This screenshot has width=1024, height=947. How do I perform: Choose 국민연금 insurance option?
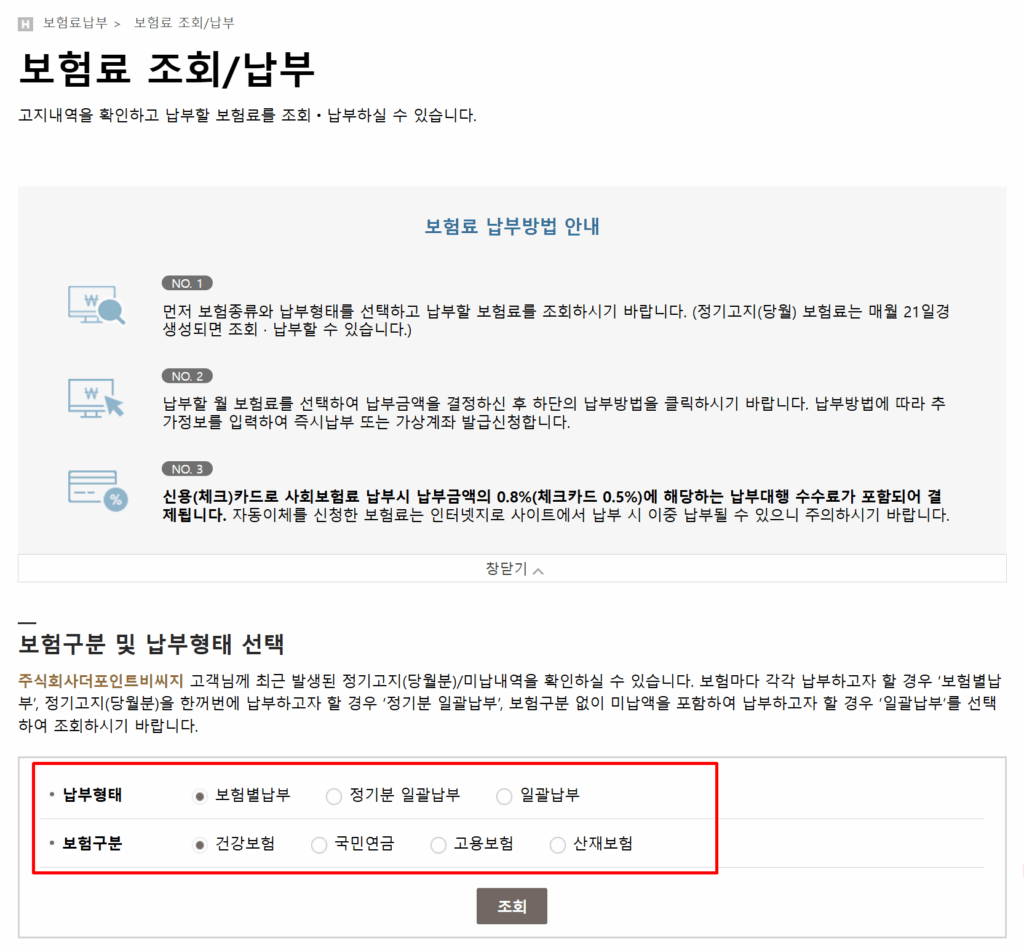[319, 845]
